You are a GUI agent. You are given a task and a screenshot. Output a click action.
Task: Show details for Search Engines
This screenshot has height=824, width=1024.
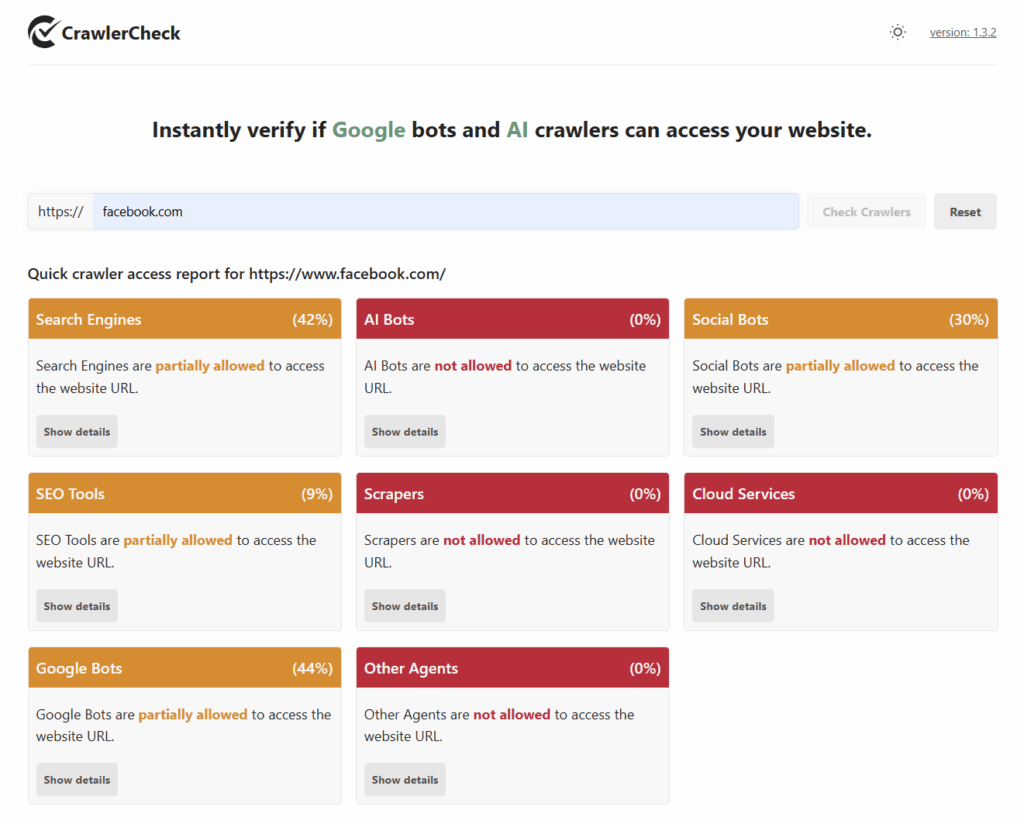pos(77,432)
